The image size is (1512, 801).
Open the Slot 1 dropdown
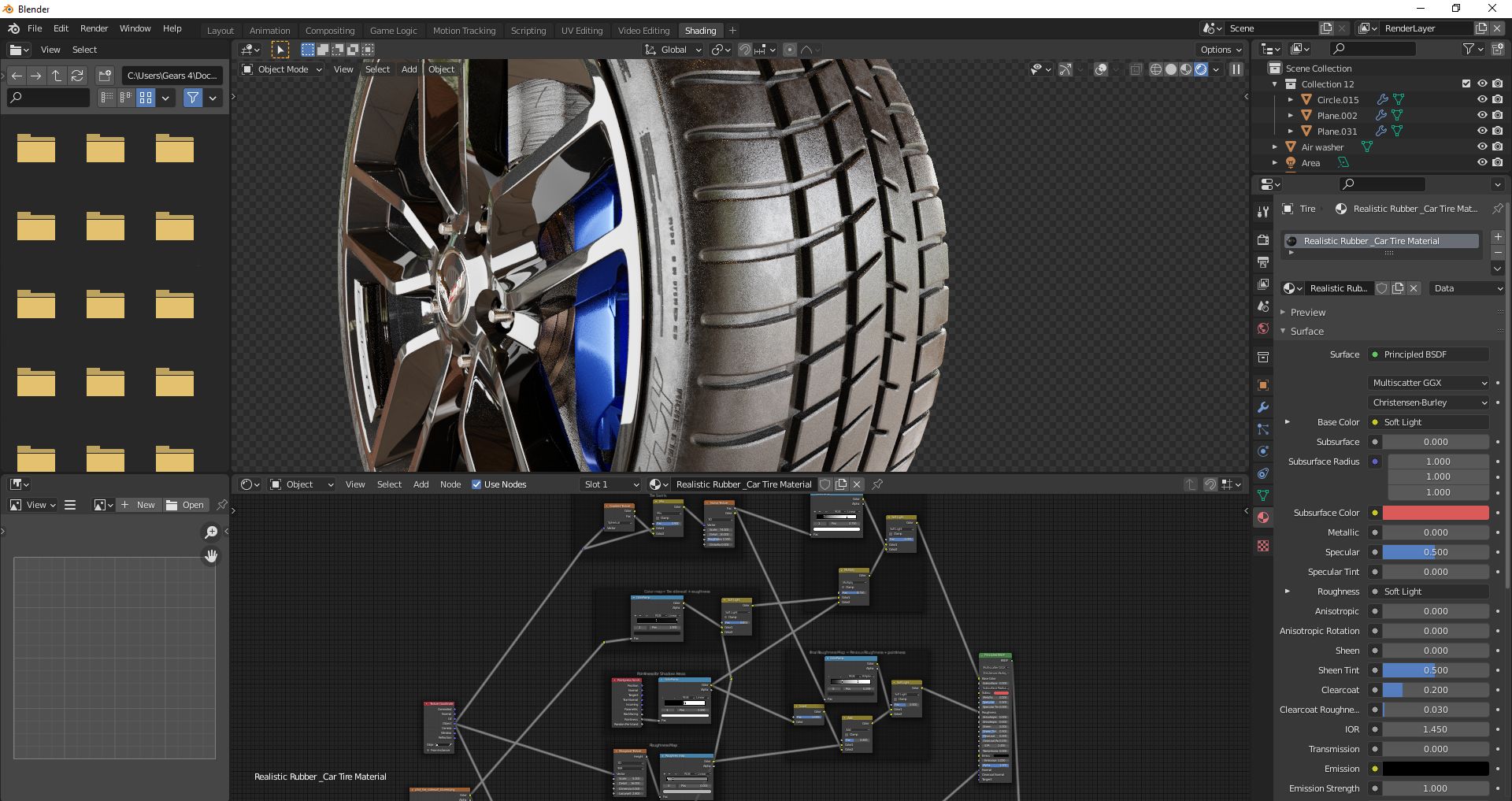point(610,484)
